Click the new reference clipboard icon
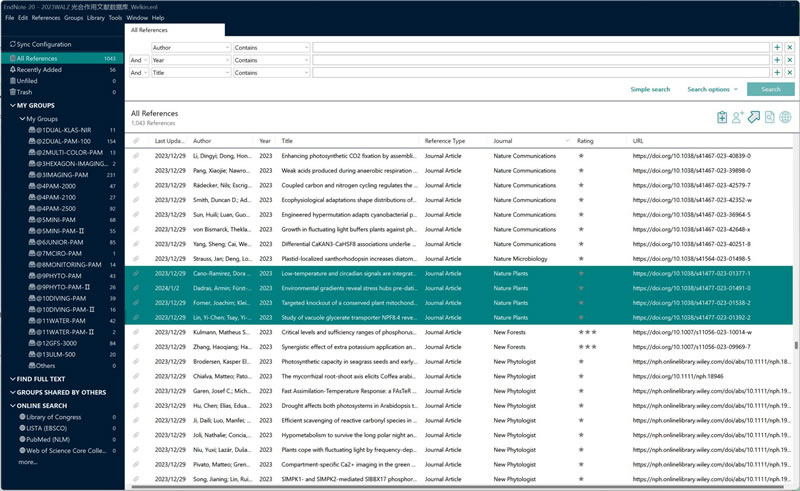 (x=722, y=118)
